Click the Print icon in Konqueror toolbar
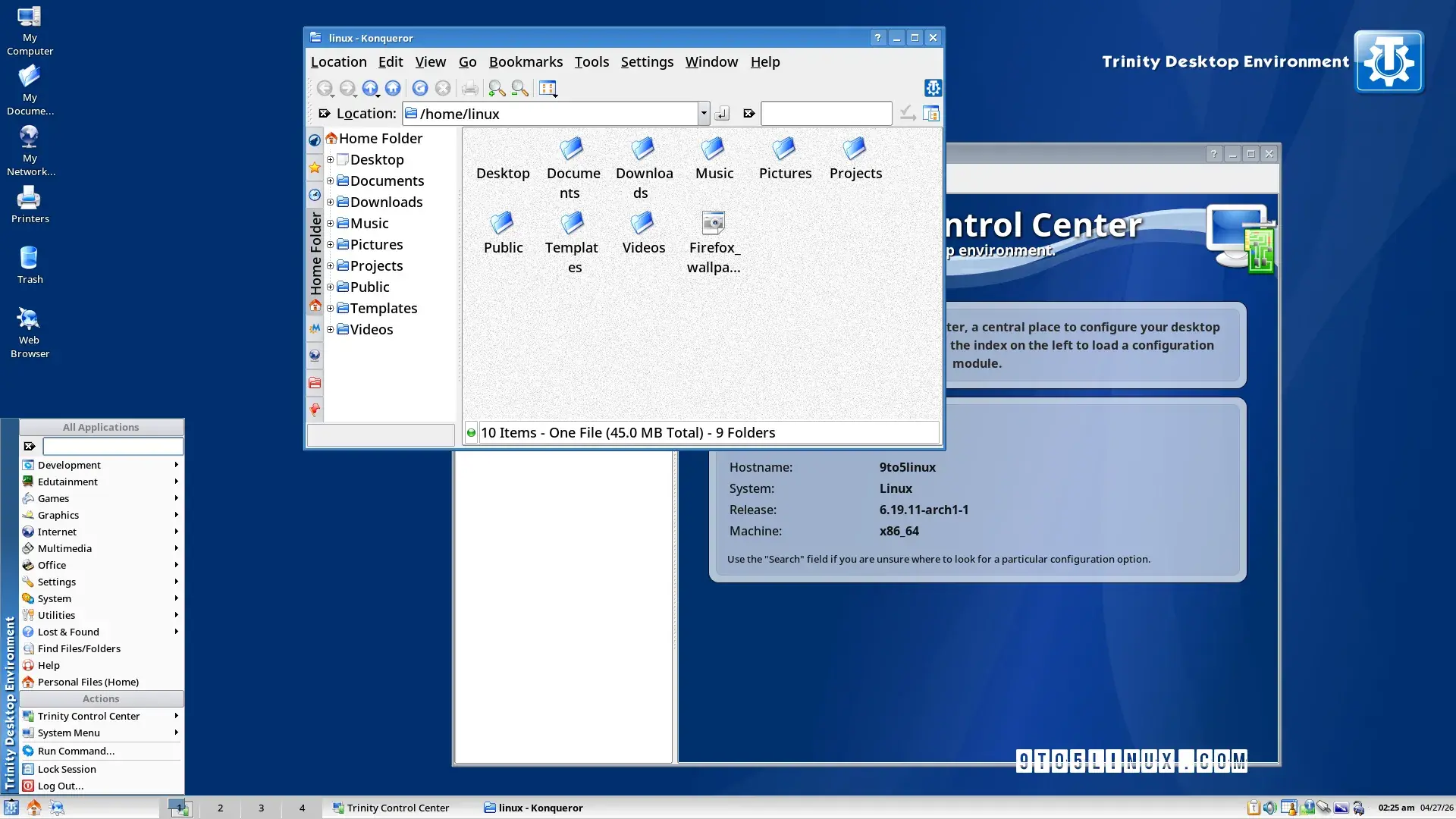This screenshot has height=819, width=1456. coord(470,88)
